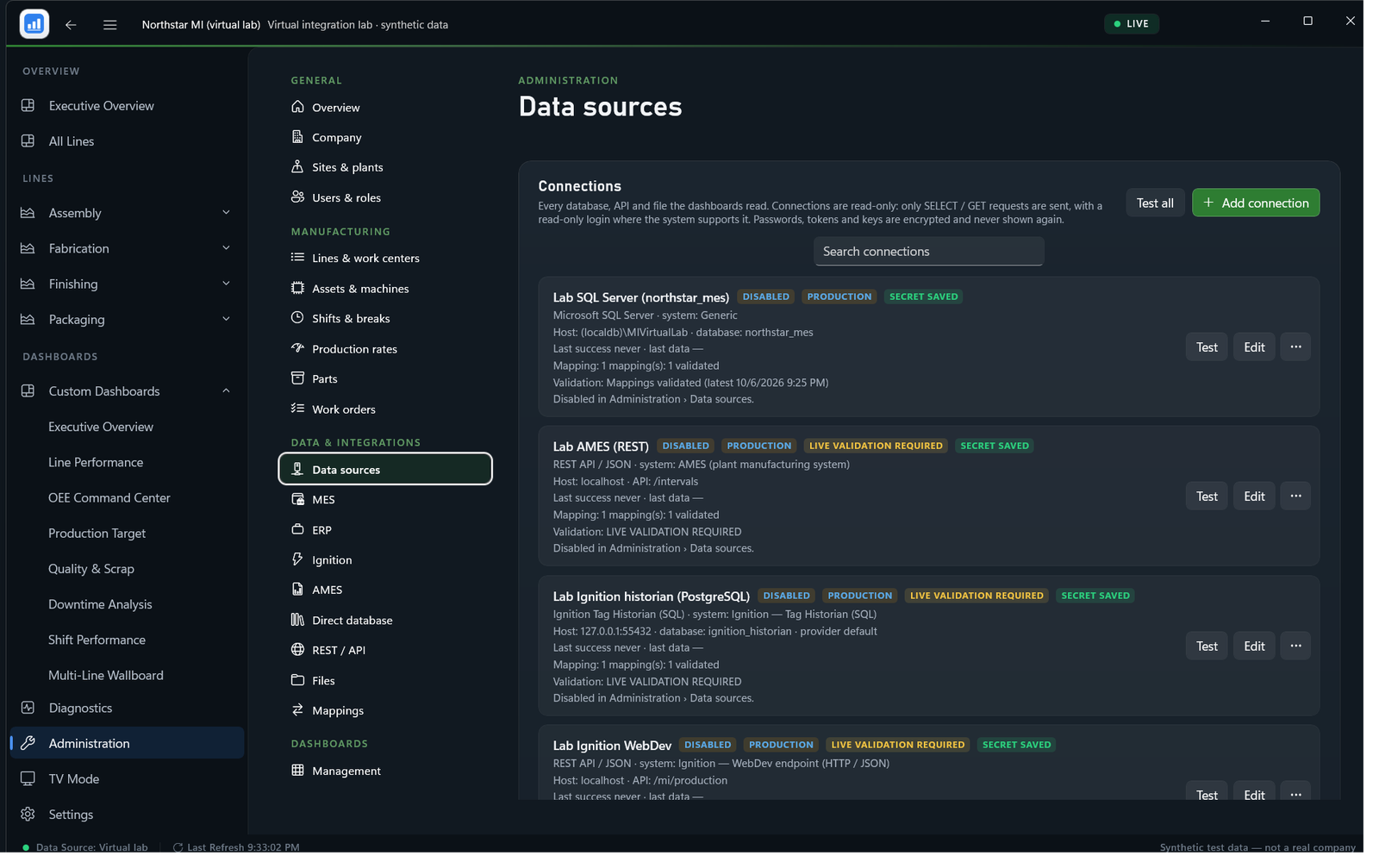The image size is (1379, 868).
Task: Open the hamburger navigation menu
Action: click(110, 25)
